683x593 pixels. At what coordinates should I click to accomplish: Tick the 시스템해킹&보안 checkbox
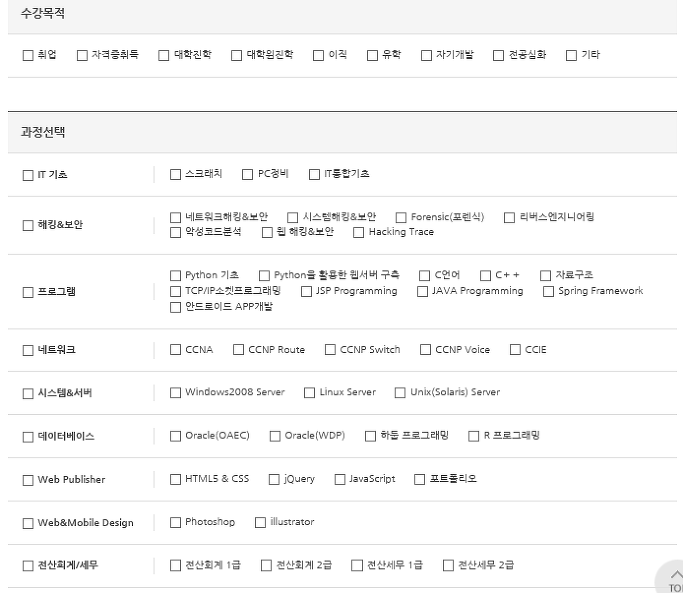[x=293, y=217]
